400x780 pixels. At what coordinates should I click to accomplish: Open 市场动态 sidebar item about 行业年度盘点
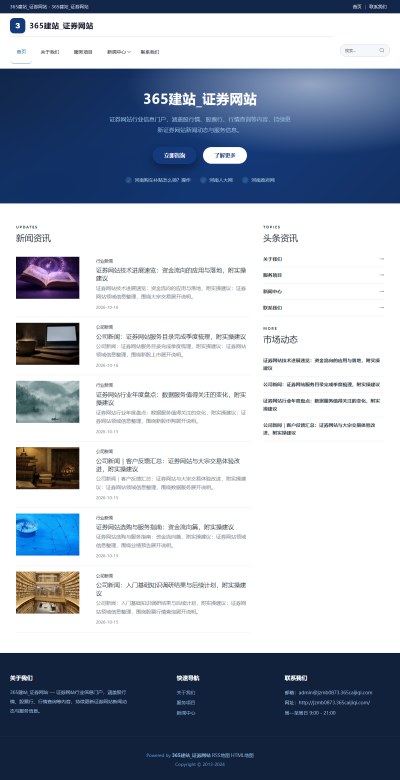[x=322, y=404]
